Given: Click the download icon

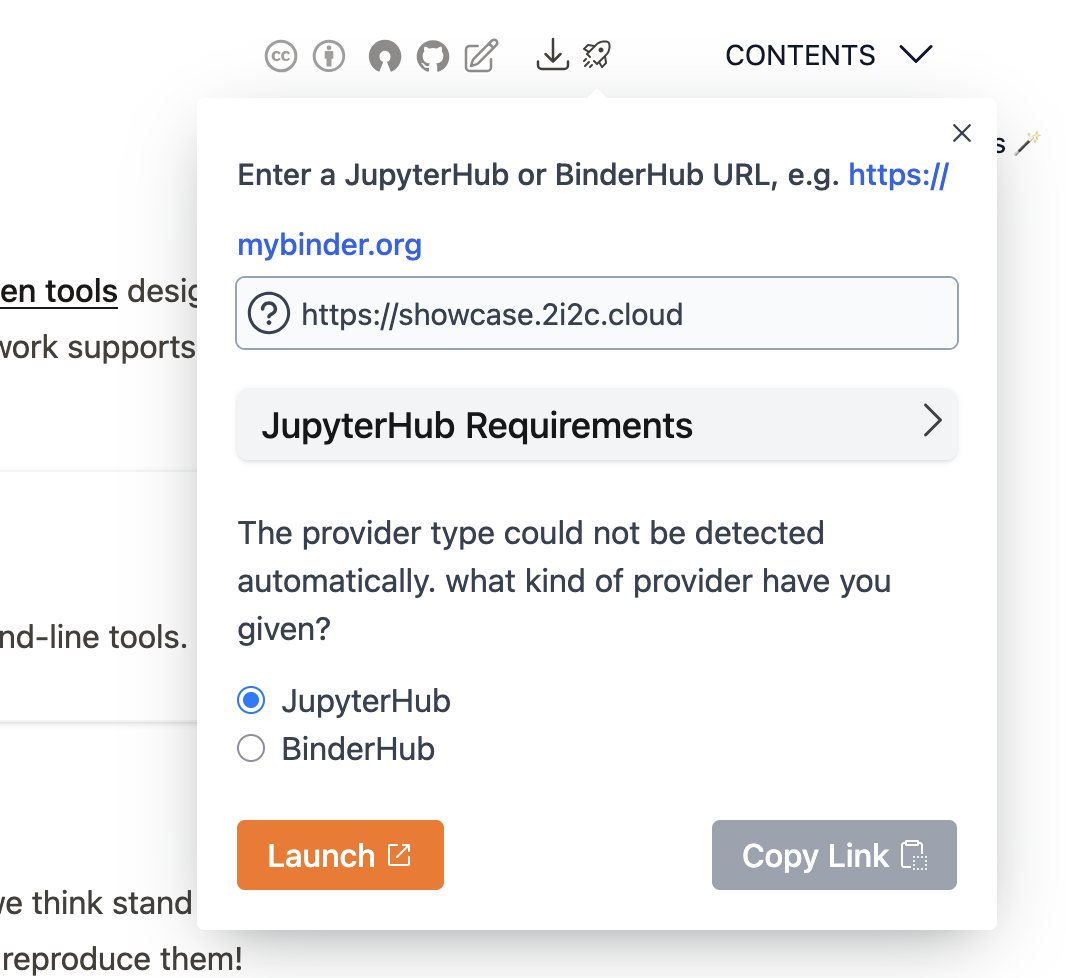Looking at the screenshot, I should (x=552, y=55).
